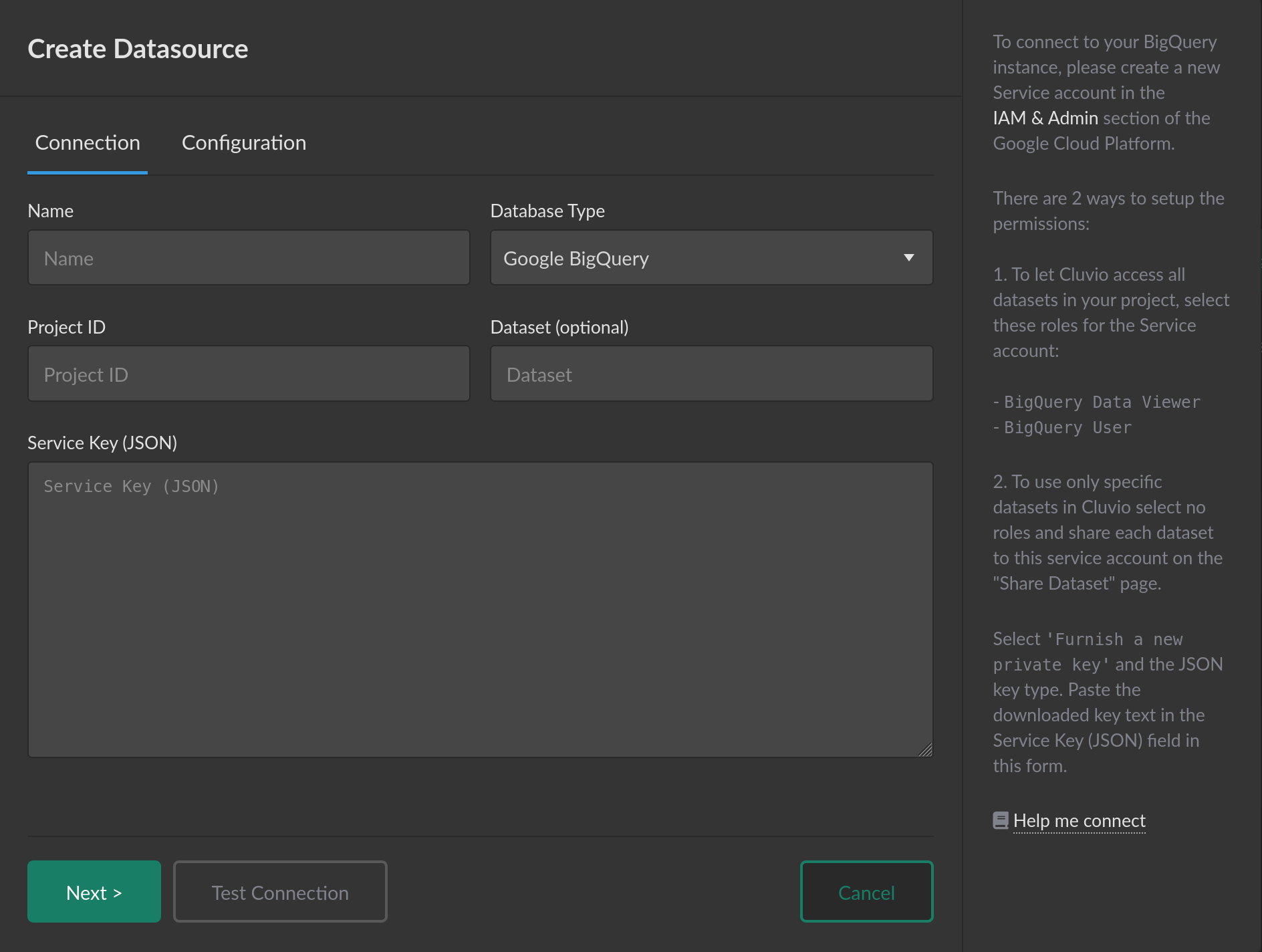Focus the Project ID field
This screenshot has height=952, width=1262.
click(249, 374)
